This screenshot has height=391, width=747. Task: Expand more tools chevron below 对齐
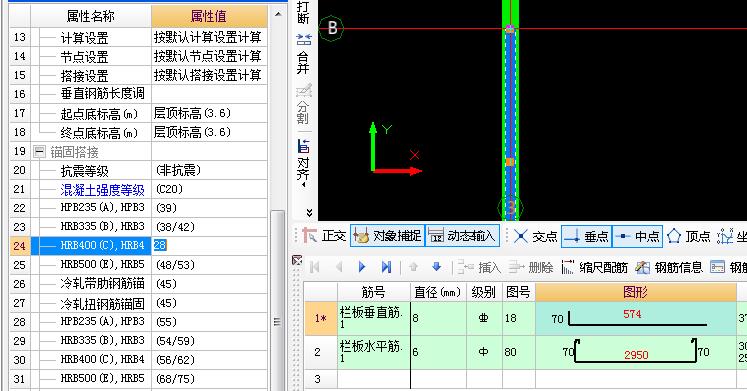(x=309, y=212)
